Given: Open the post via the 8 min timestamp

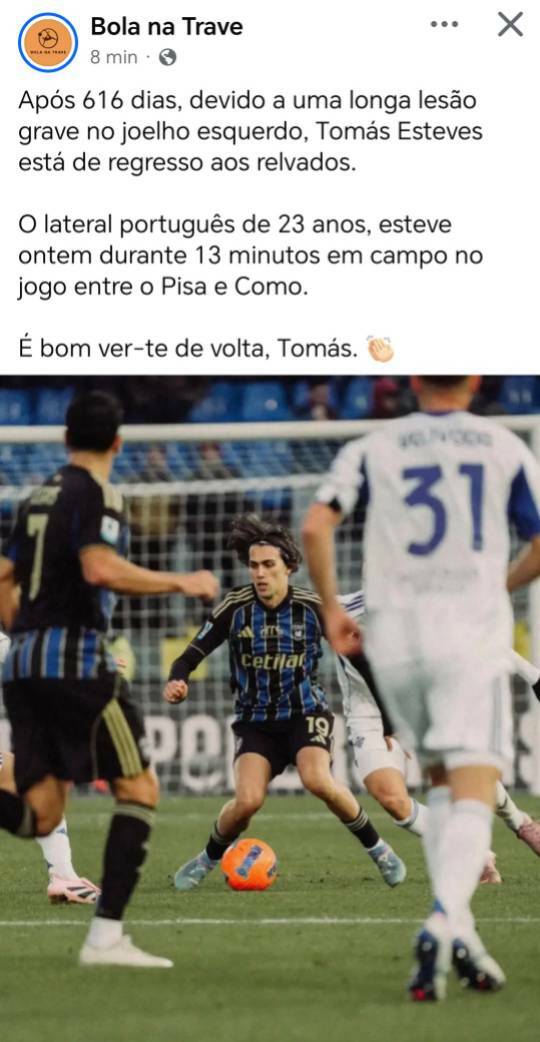Looking at the screenshot, I should (x=114, y=58).
